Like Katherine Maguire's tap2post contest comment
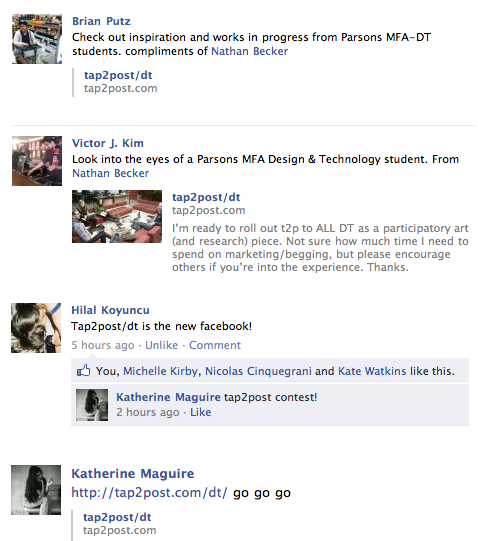This screenshot has height=541, width=478. tap(201, 412)
